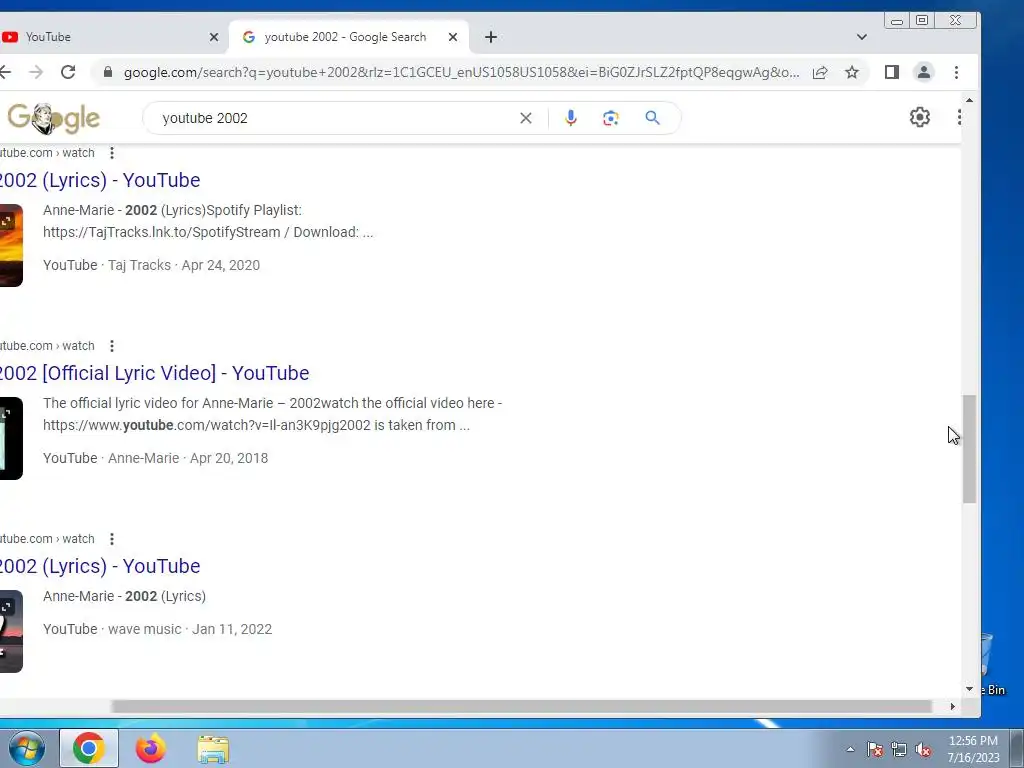Open Action Center flag tray icon
The image size is (1024, 768).
(x=875, y=749)
